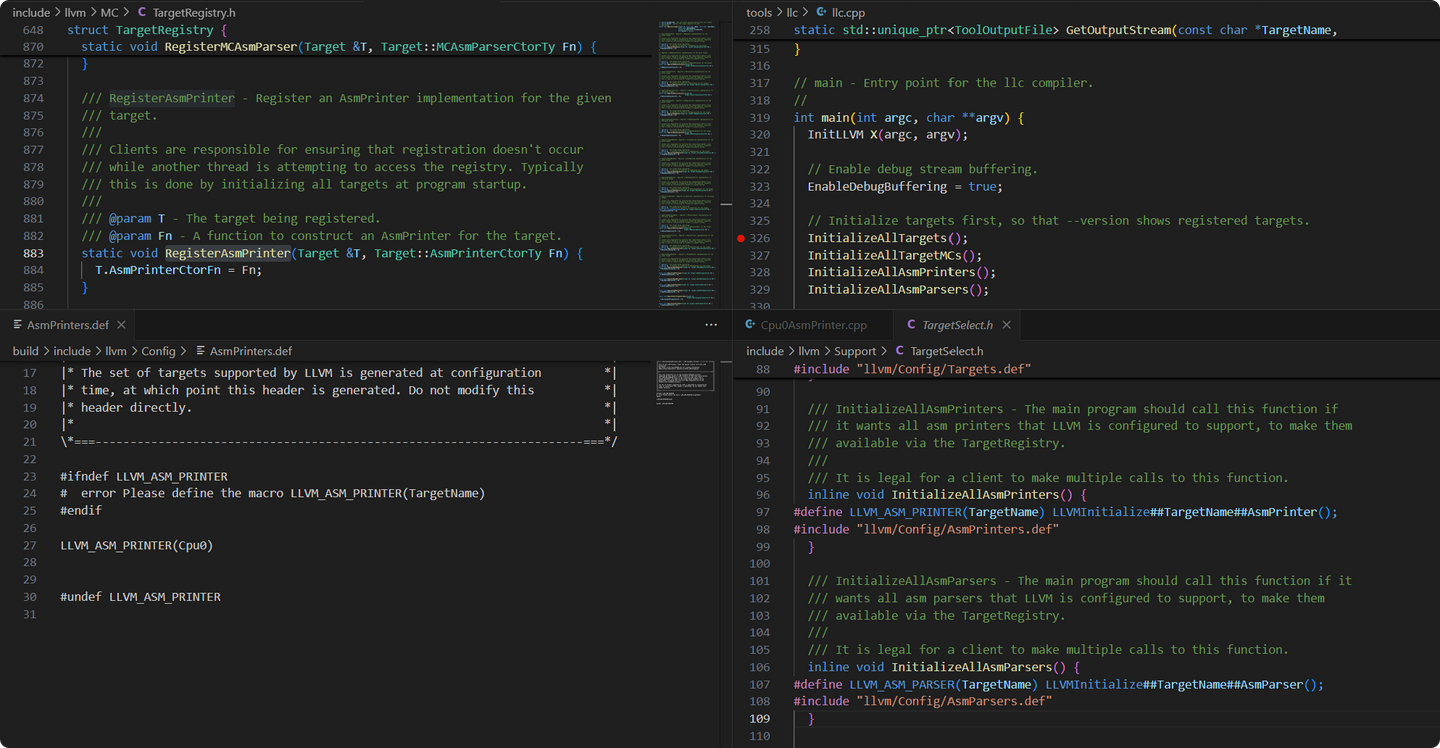The image size is (1440, 748).
Task: Click the C++ icon on Cpu0AsmPrinter.cpp tab
Action: tap(749, 325)
